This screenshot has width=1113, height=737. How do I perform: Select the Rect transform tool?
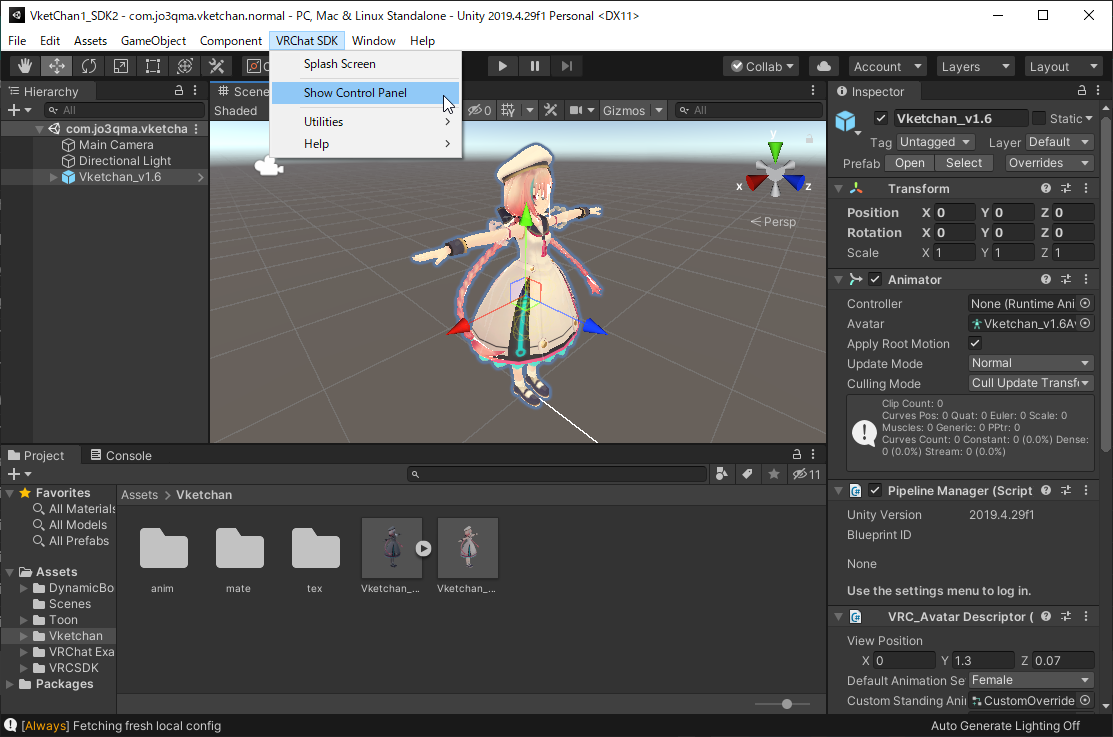(x=153, y=66)
